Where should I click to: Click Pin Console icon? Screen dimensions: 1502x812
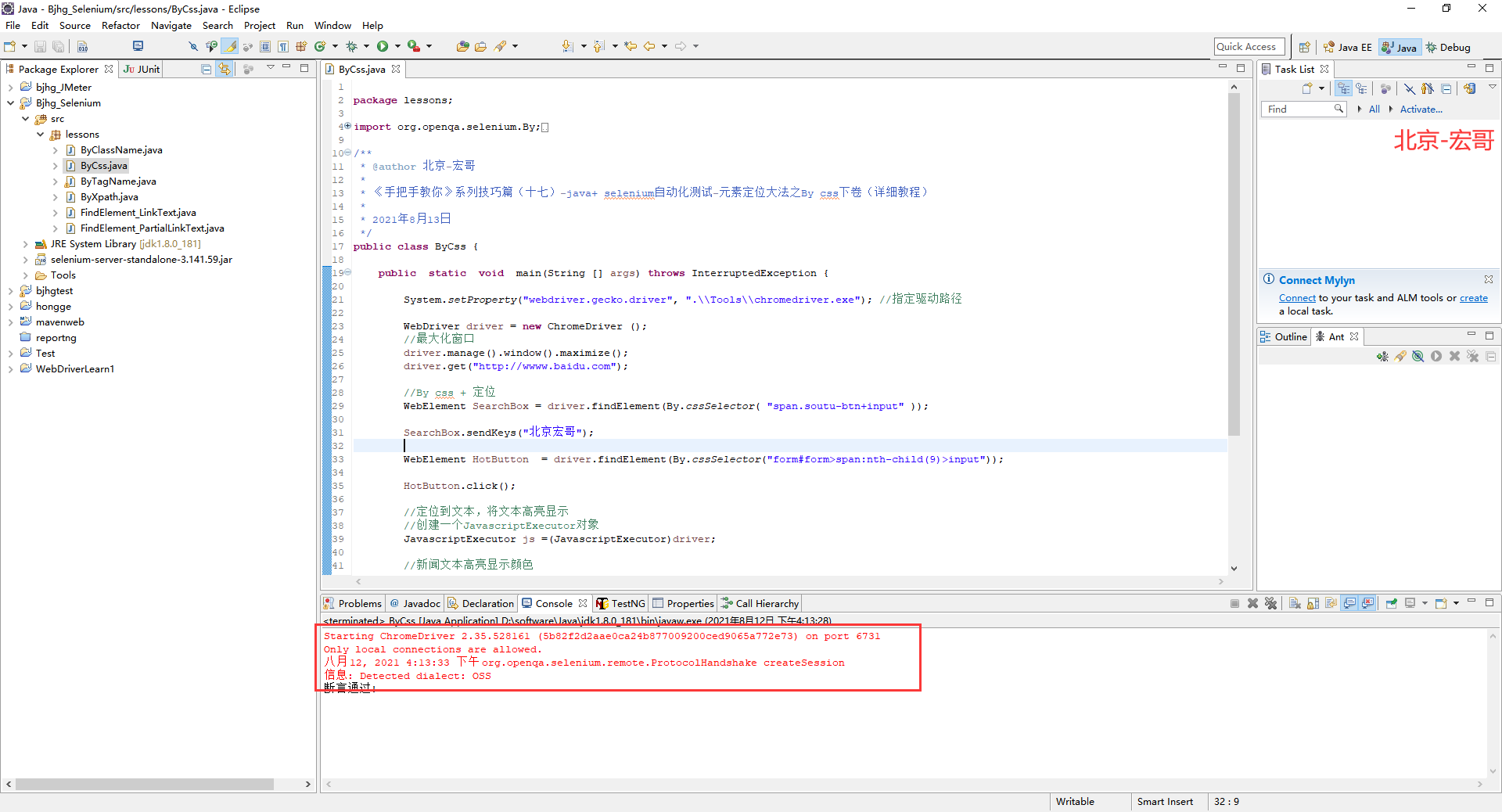point(1391,603)
